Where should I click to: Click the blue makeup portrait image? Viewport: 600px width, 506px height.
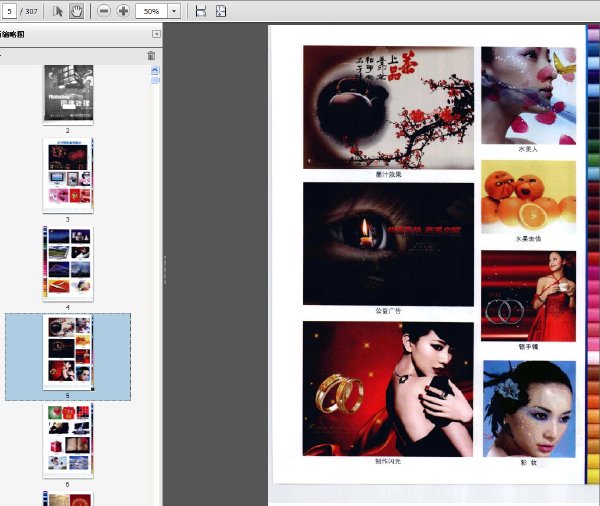point(529,409)
